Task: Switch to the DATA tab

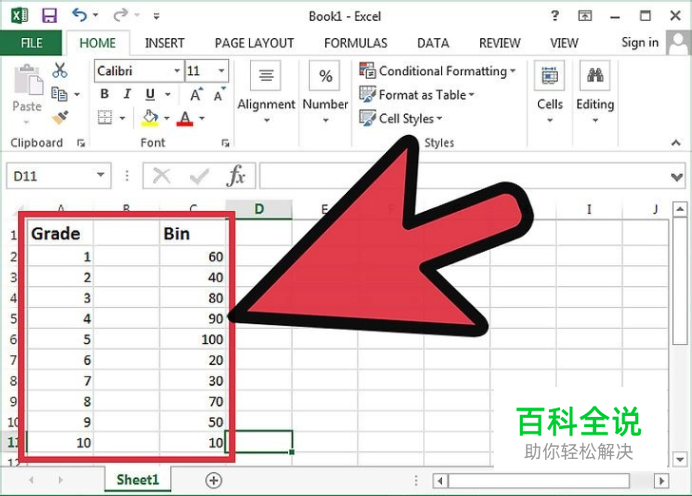Action: click(x=433, y=43)
